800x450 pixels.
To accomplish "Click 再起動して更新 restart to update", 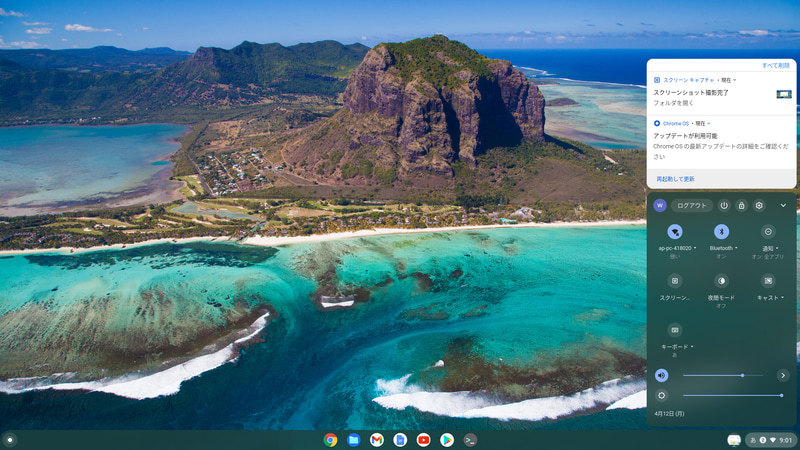I will click(x=675, y=179).
